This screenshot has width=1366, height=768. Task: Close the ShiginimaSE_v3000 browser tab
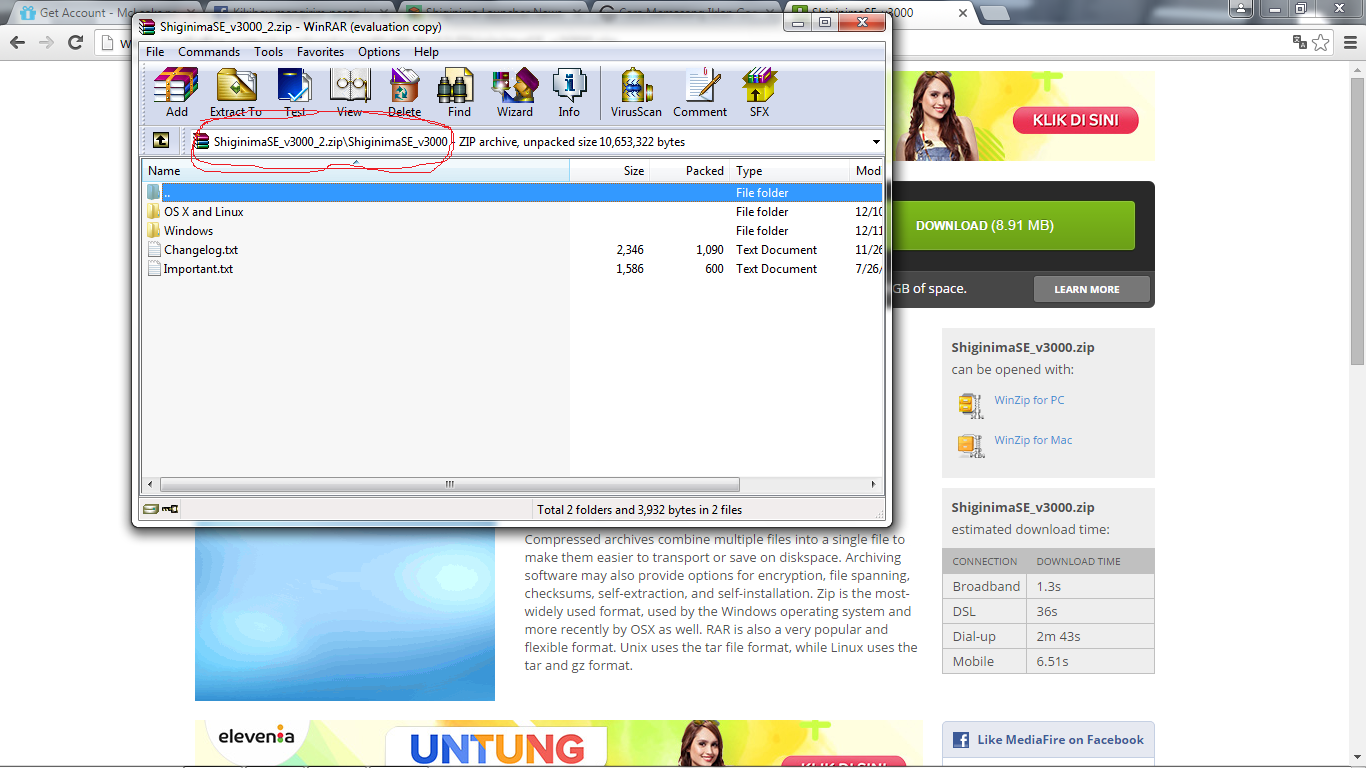(x=963, y=13)
